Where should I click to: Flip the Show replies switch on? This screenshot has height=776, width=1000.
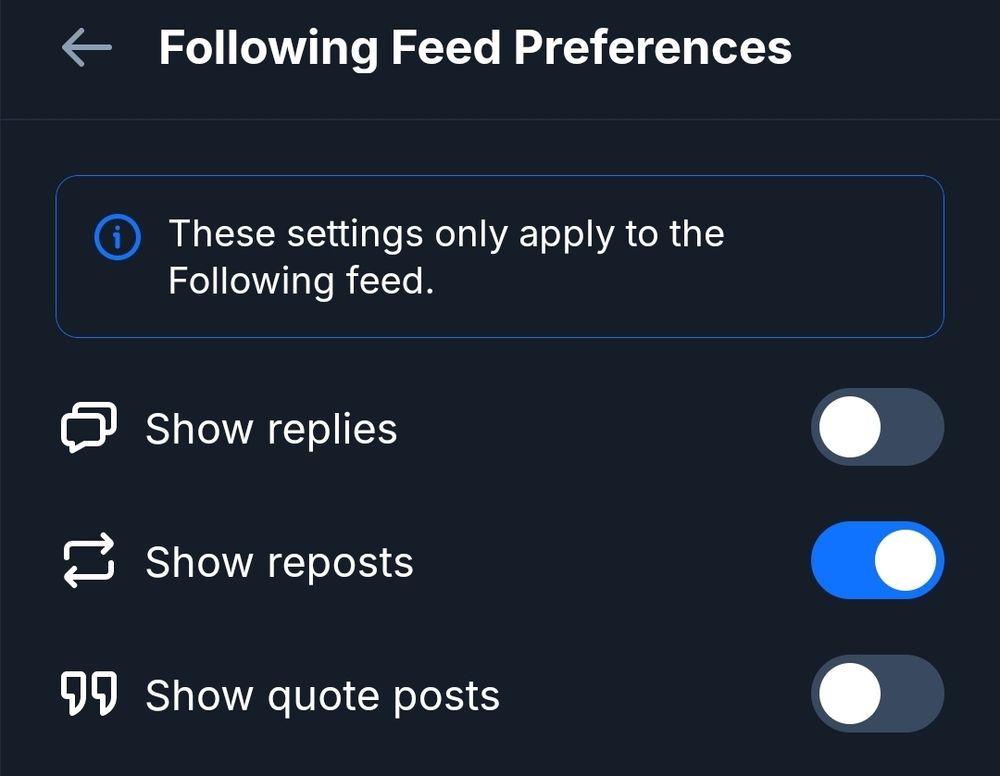tap(877, 427)
